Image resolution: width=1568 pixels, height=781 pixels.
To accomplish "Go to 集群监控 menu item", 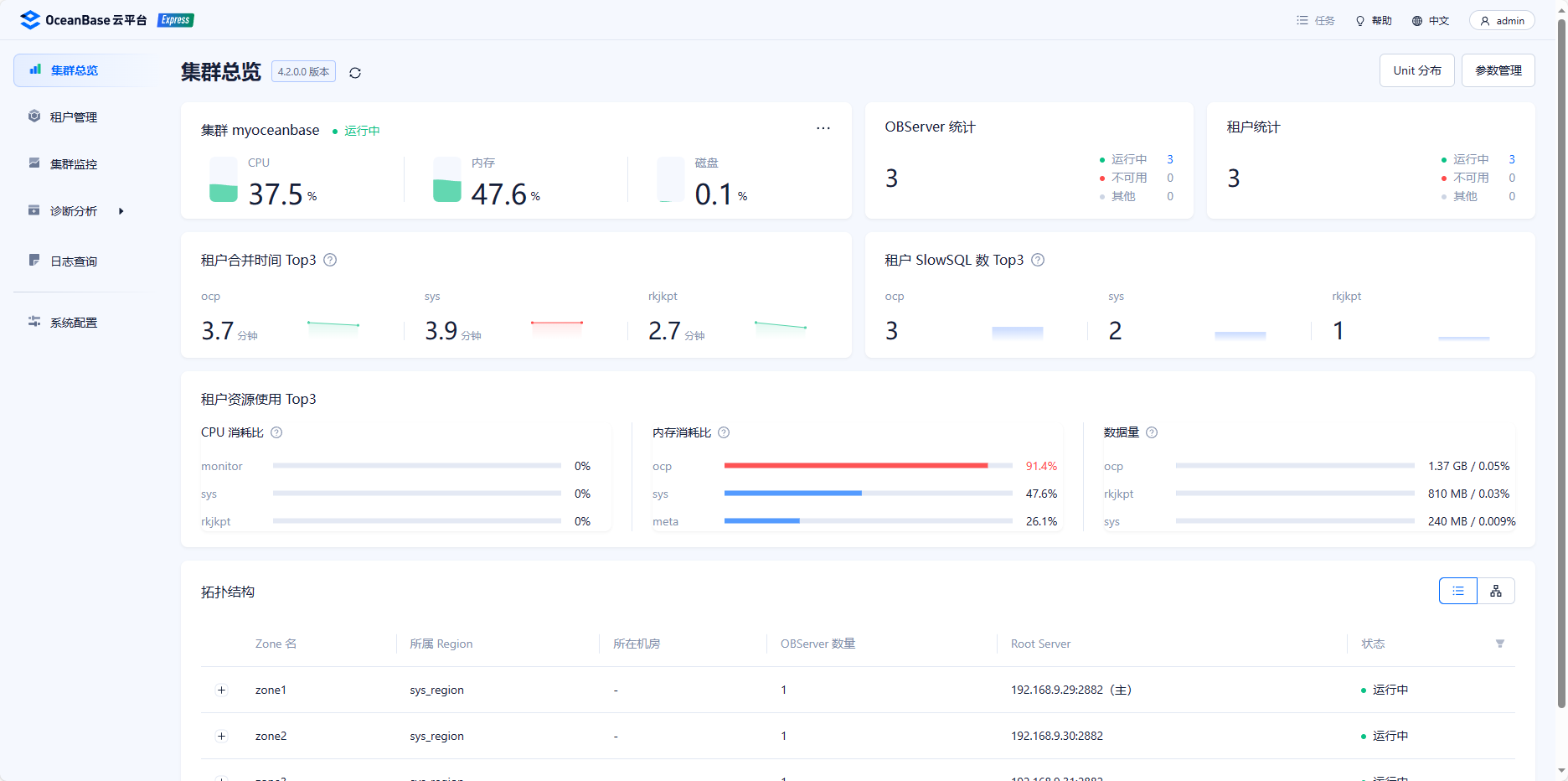I will coord(84,164).
